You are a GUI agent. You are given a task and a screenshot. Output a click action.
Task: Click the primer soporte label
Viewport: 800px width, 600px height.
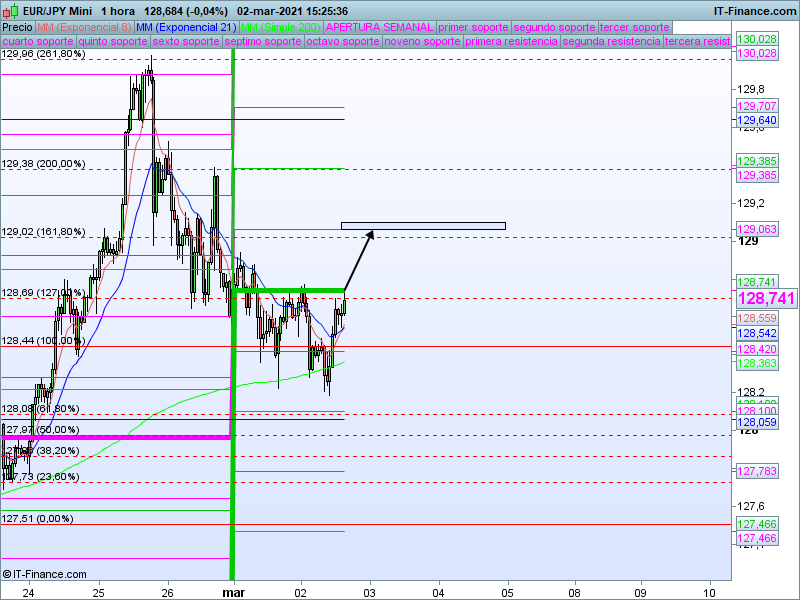473,28
